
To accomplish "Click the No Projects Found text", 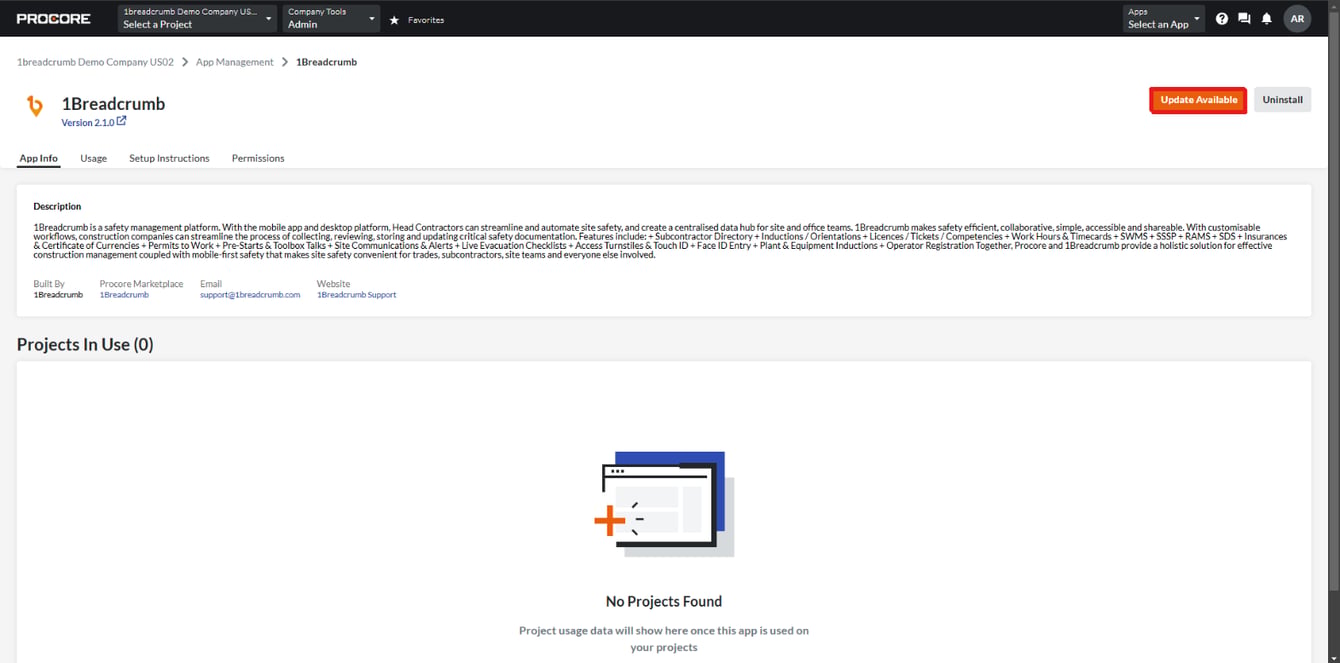I will 664,601.
